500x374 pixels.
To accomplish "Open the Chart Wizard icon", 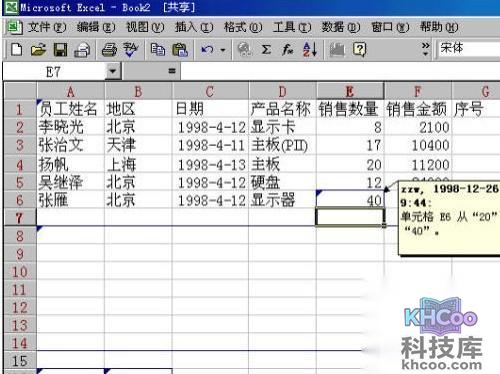I will [x=337, y=50].
